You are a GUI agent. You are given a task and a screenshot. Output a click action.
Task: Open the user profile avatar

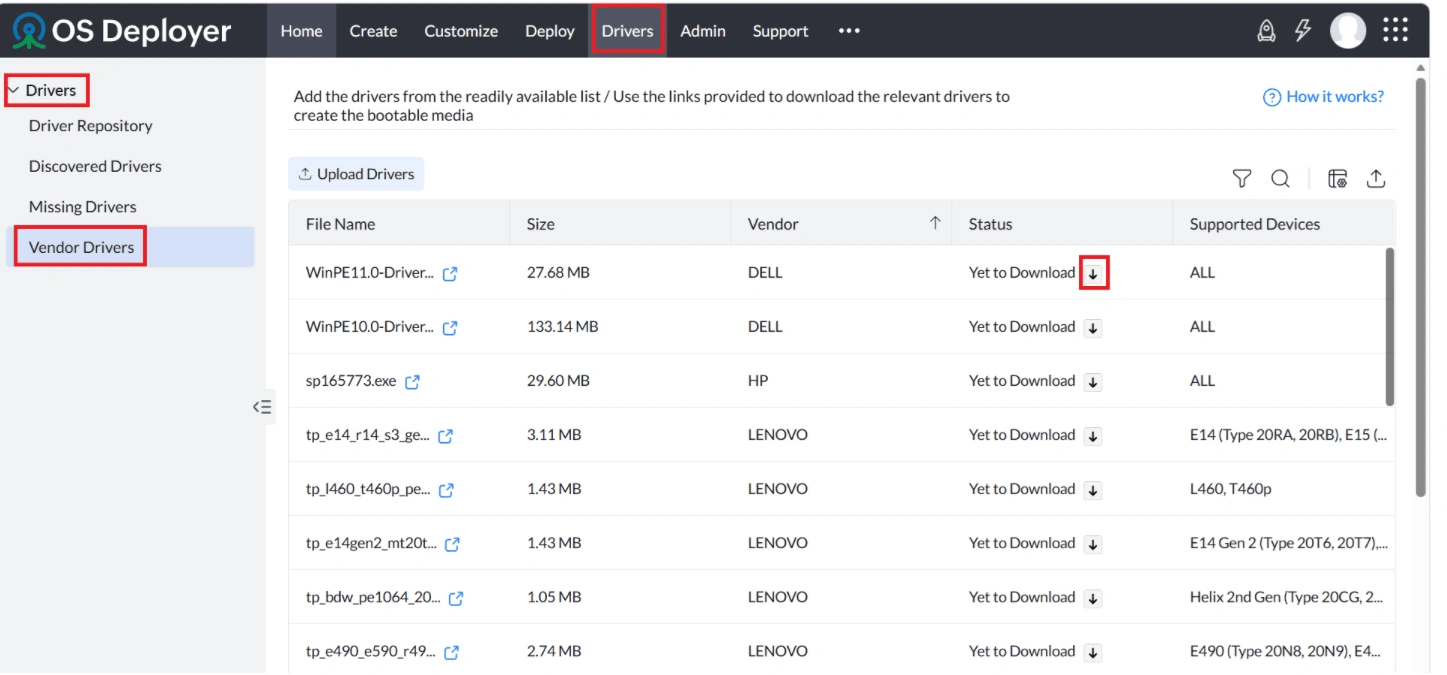coord(1348,31)
